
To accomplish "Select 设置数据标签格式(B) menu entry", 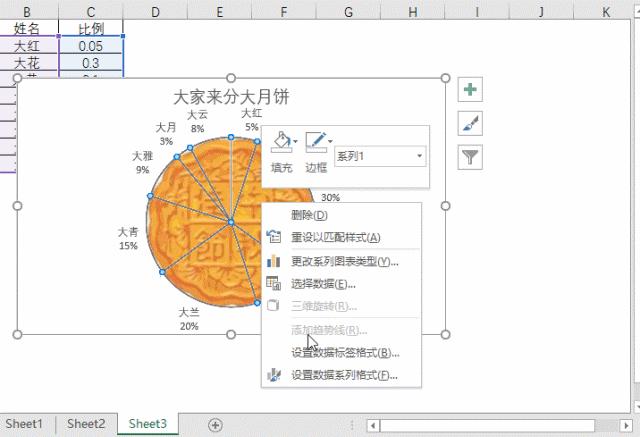I will 345,353.
